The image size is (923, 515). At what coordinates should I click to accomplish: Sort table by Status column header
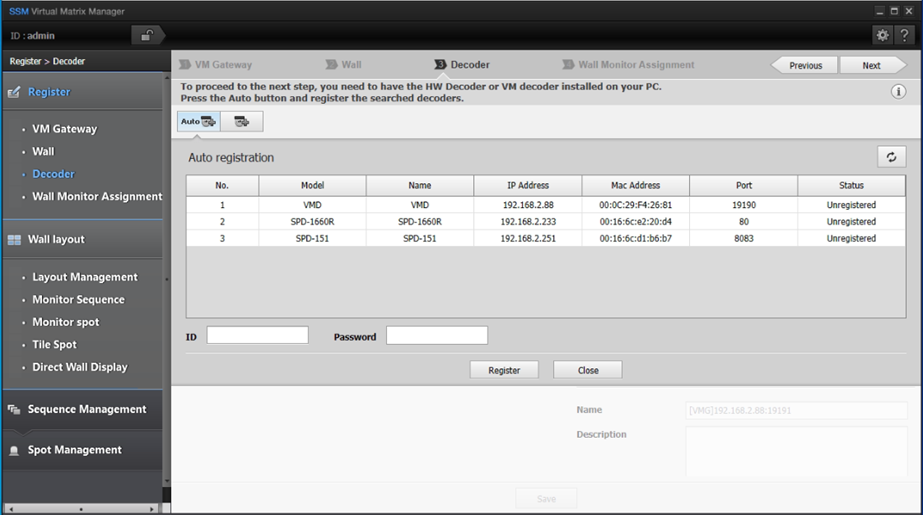point(851,185)
